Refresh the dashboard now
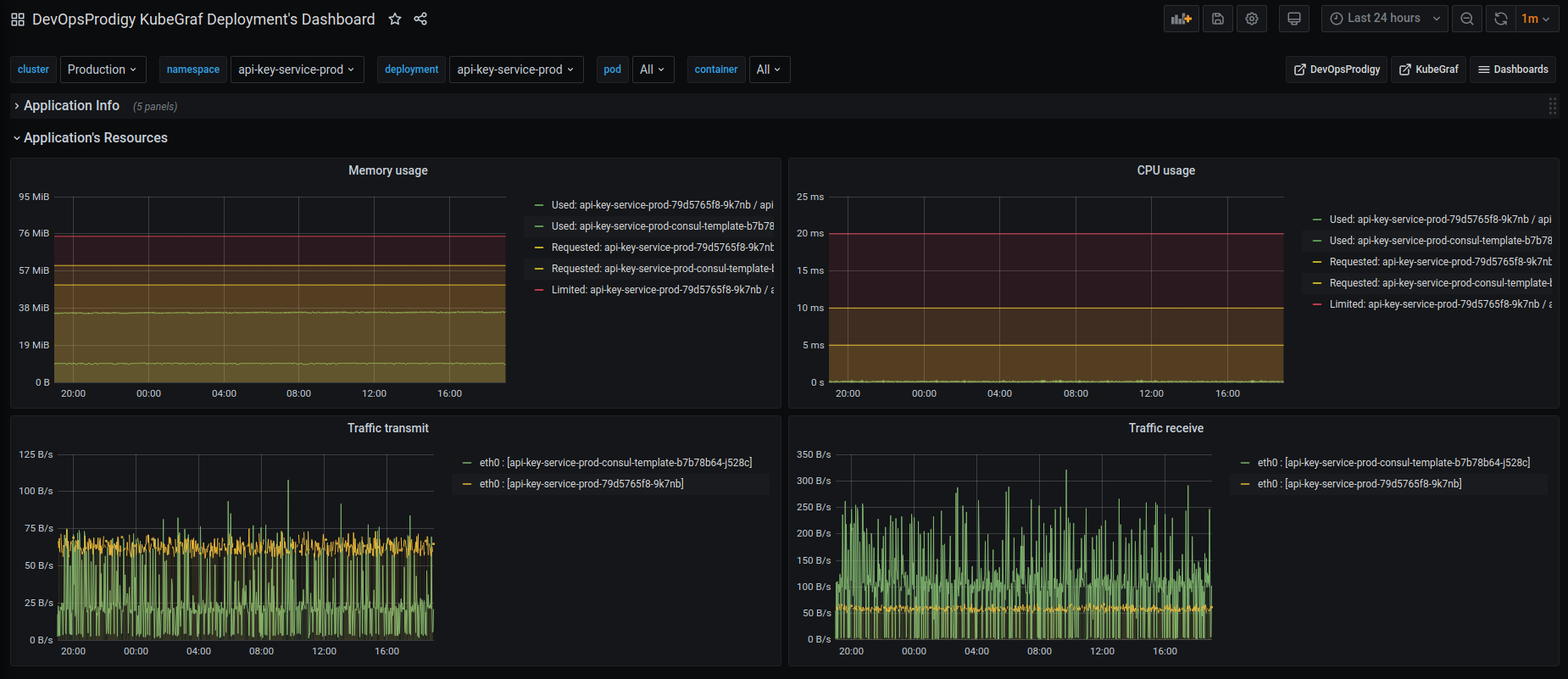Screen dimensions: 1568x679 (1500, 19)
